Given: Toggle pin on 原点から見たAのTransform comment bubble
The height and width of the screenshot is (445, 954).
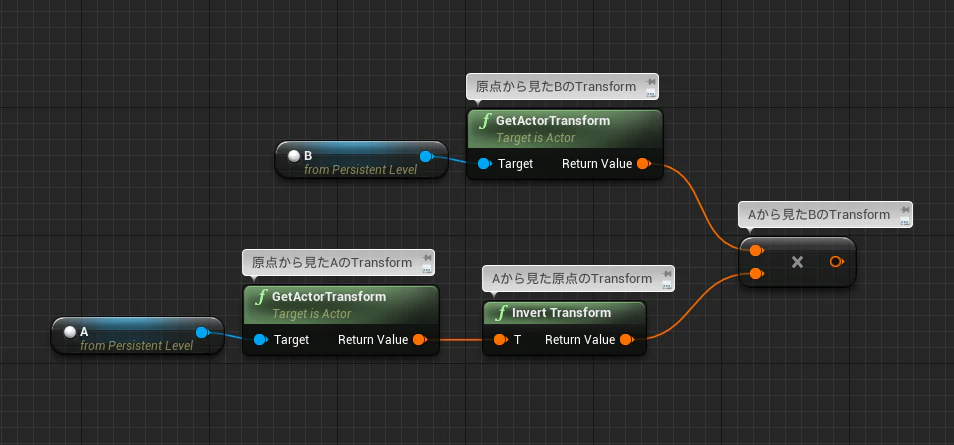Looking at the screenshot, I should point(427,258).
